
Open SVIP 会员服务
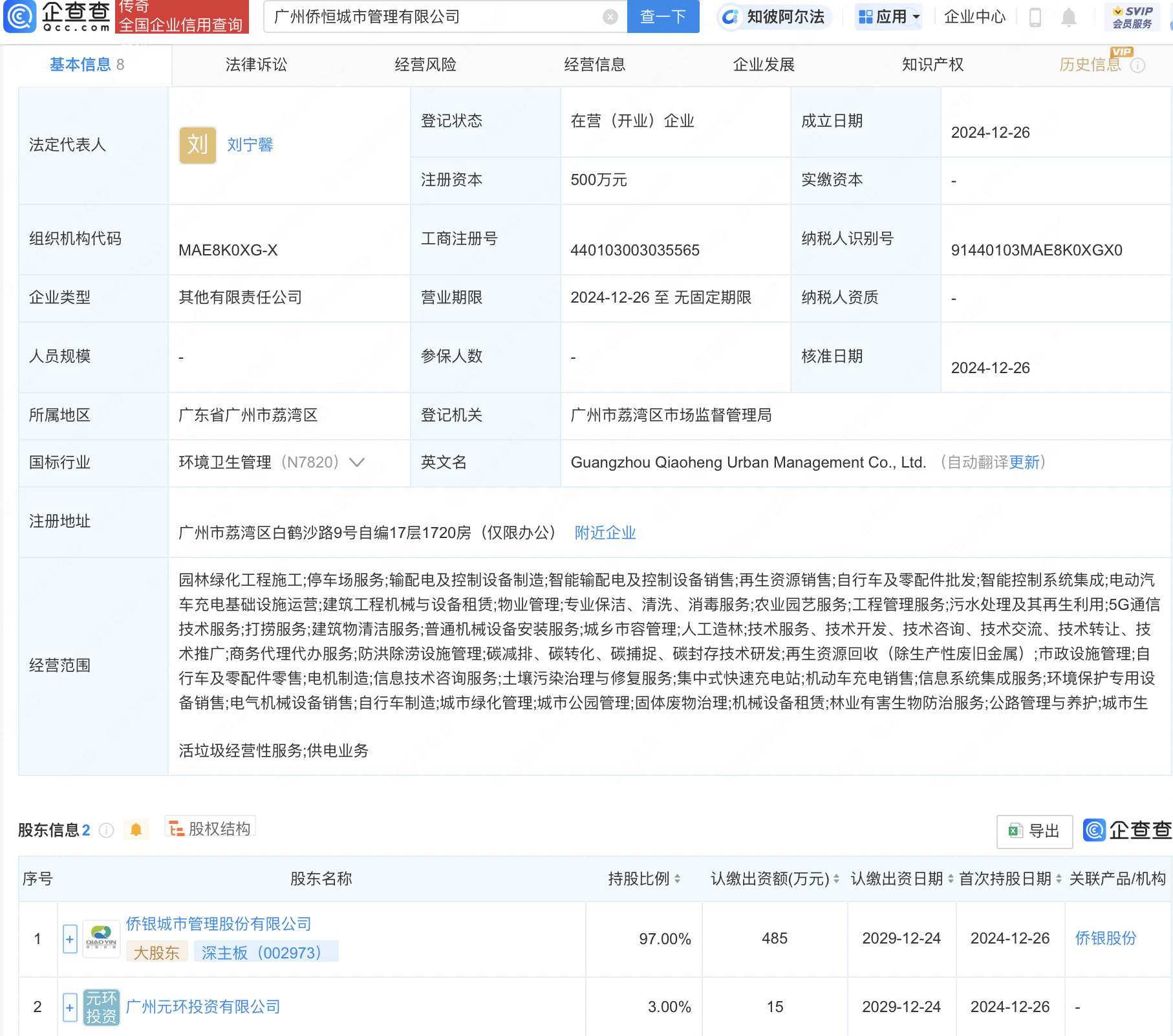[x=1132, y=17]
